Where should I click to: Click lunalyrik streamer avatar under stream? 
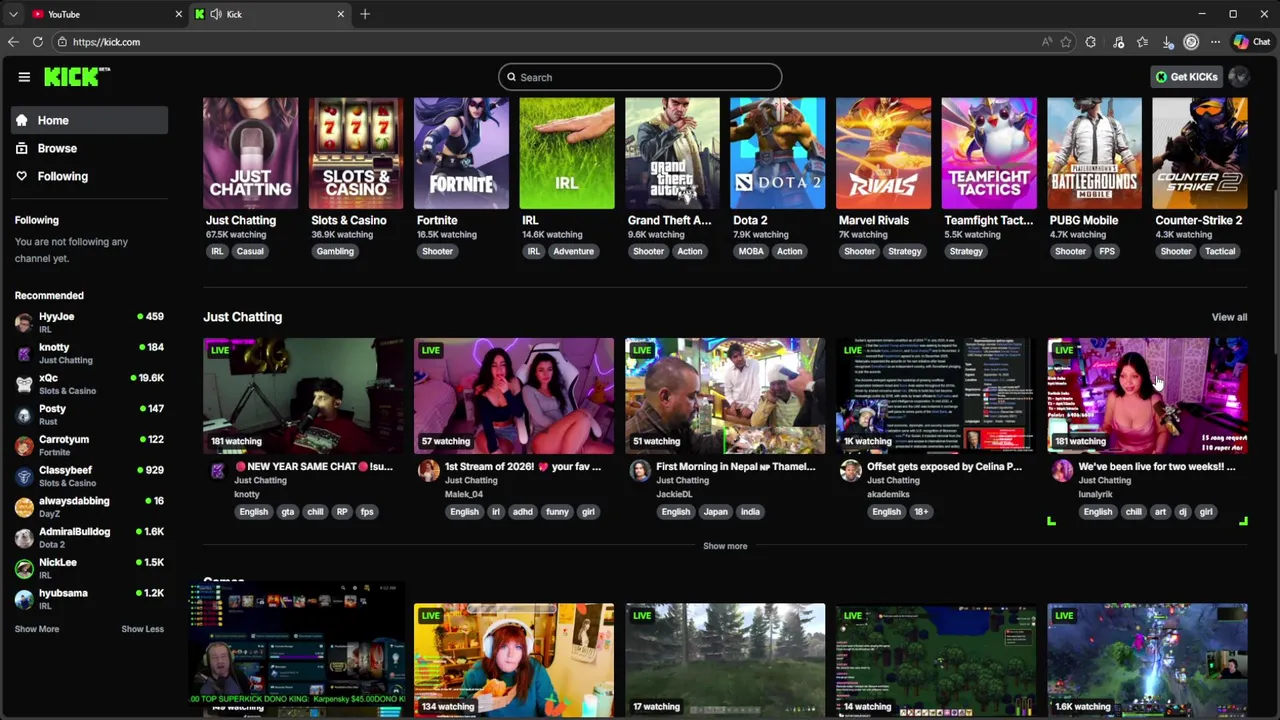click(1062, 470)
